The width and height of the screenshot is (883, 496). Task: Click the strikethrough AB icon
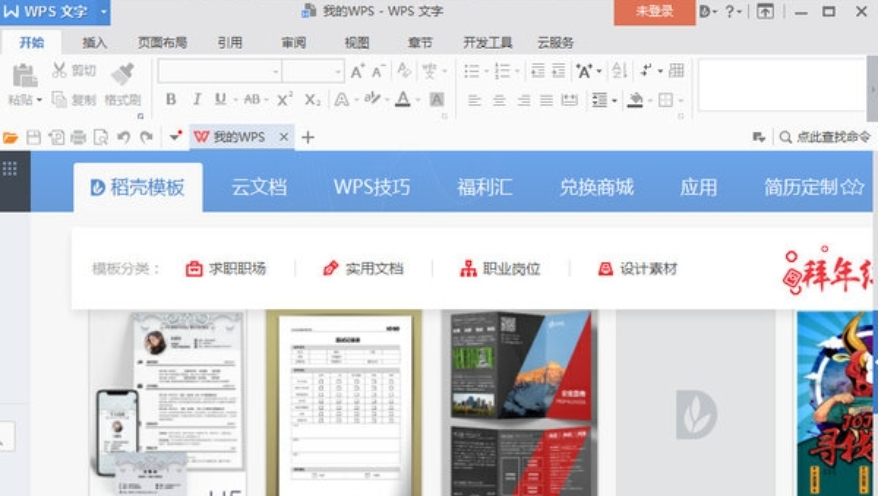click(x=252, y=100)
